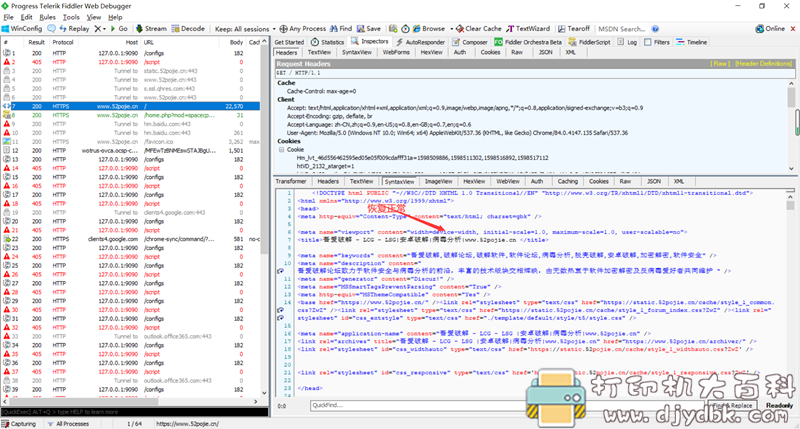
Task: Switch to the Get Started tab
Action: [289, 42]
